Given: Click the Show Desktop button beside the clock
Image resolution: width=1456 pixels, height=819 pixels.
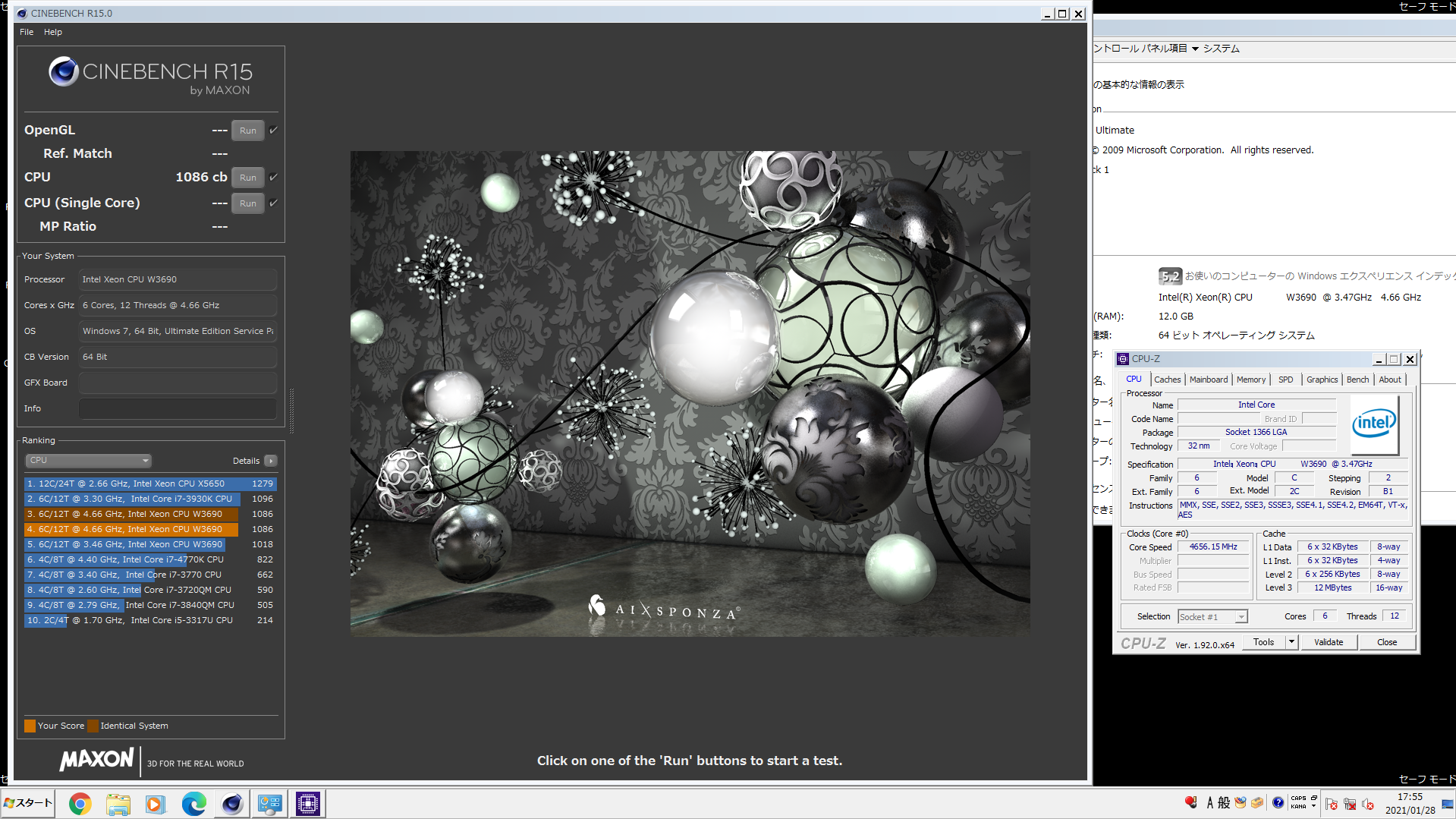Looking at the screenshot, I should tap(1448, 803).
